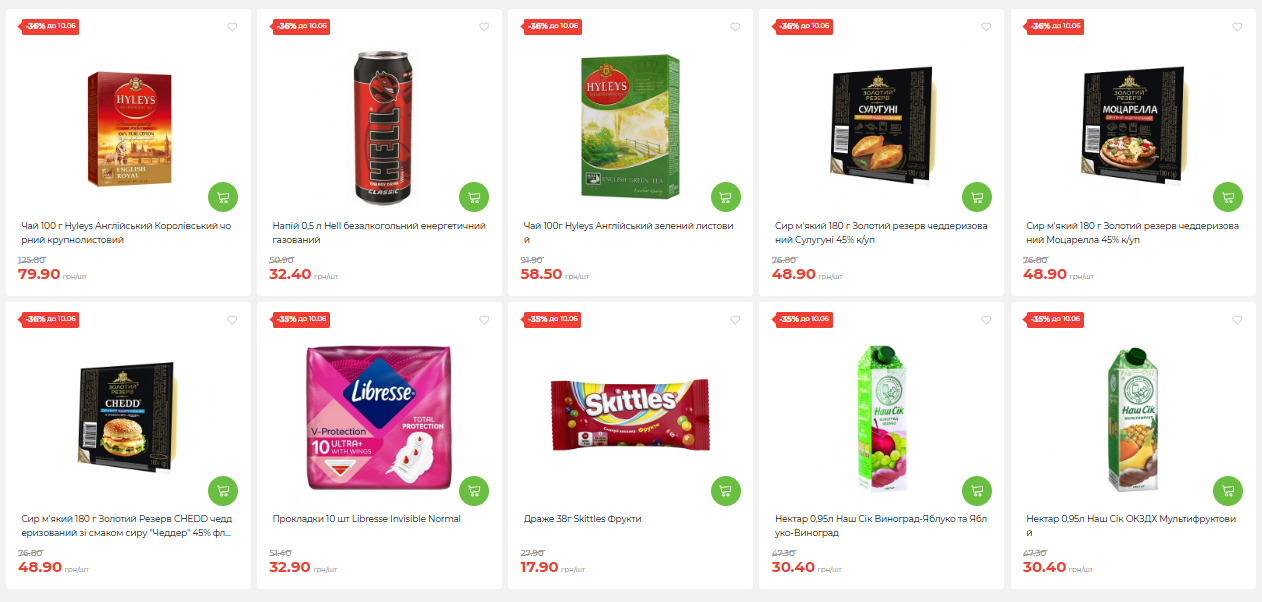
Task: Add Моцарелла cheese to cart
Action: pyautogui.click(x=1228, y=197)
